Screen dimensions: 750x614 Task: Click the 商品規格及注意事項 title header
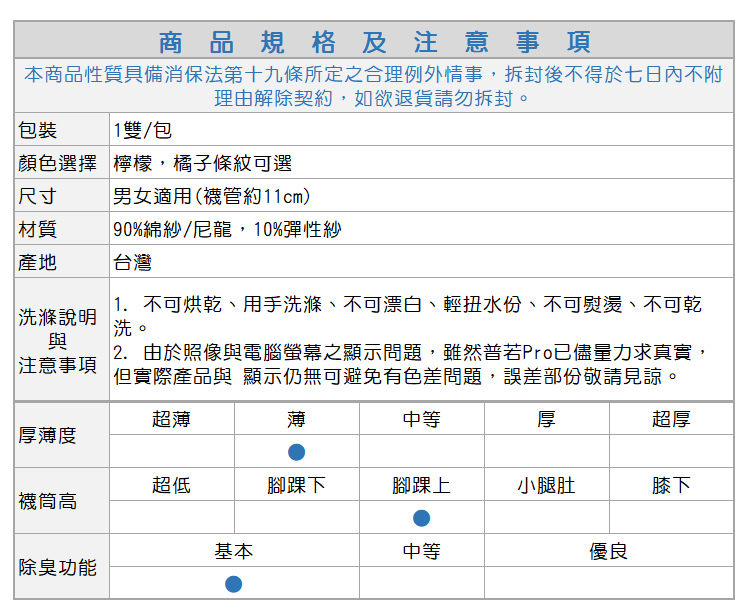click(x=375, y=42)
